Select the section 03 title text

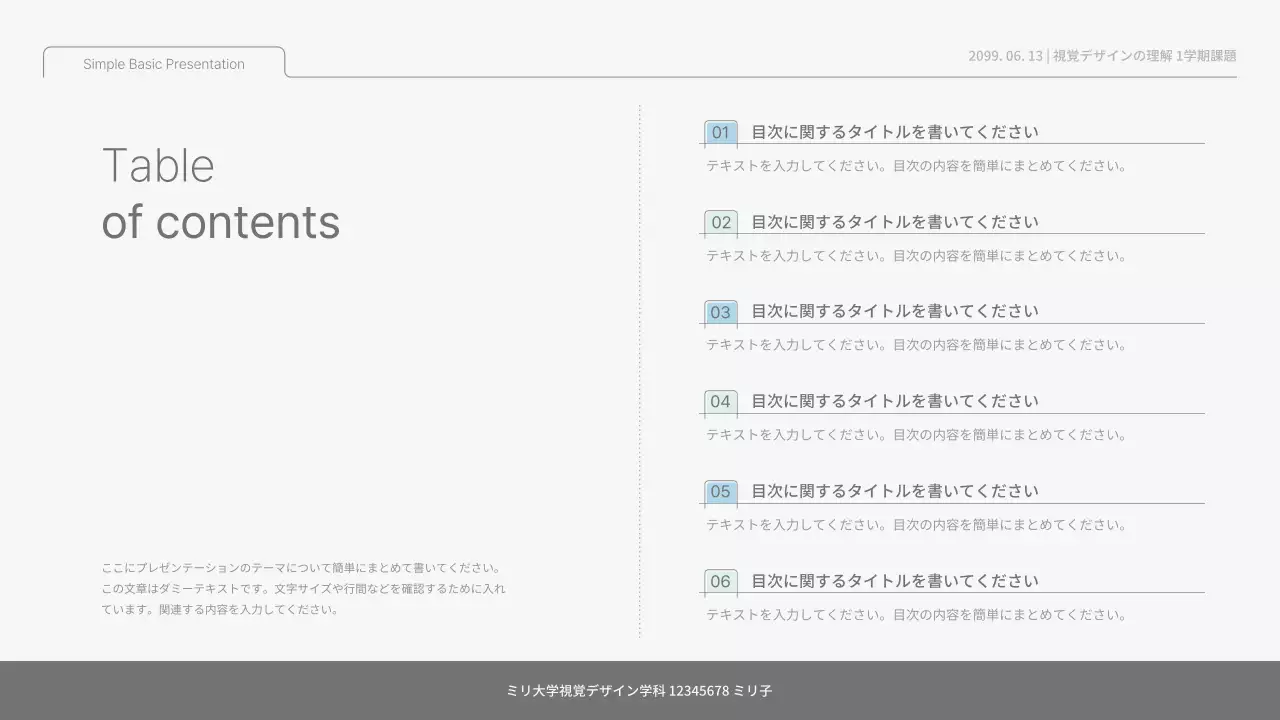[x=896, y=311]
